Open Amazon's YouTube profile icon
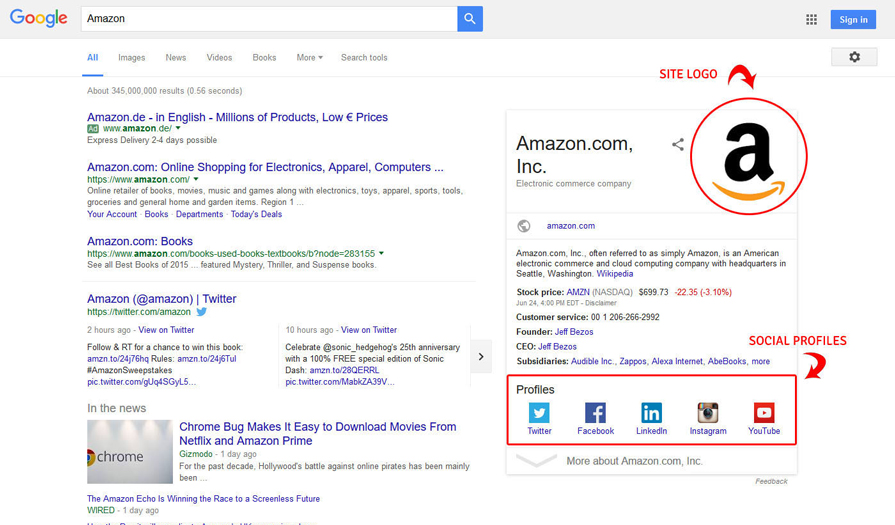 click(764, 413)
